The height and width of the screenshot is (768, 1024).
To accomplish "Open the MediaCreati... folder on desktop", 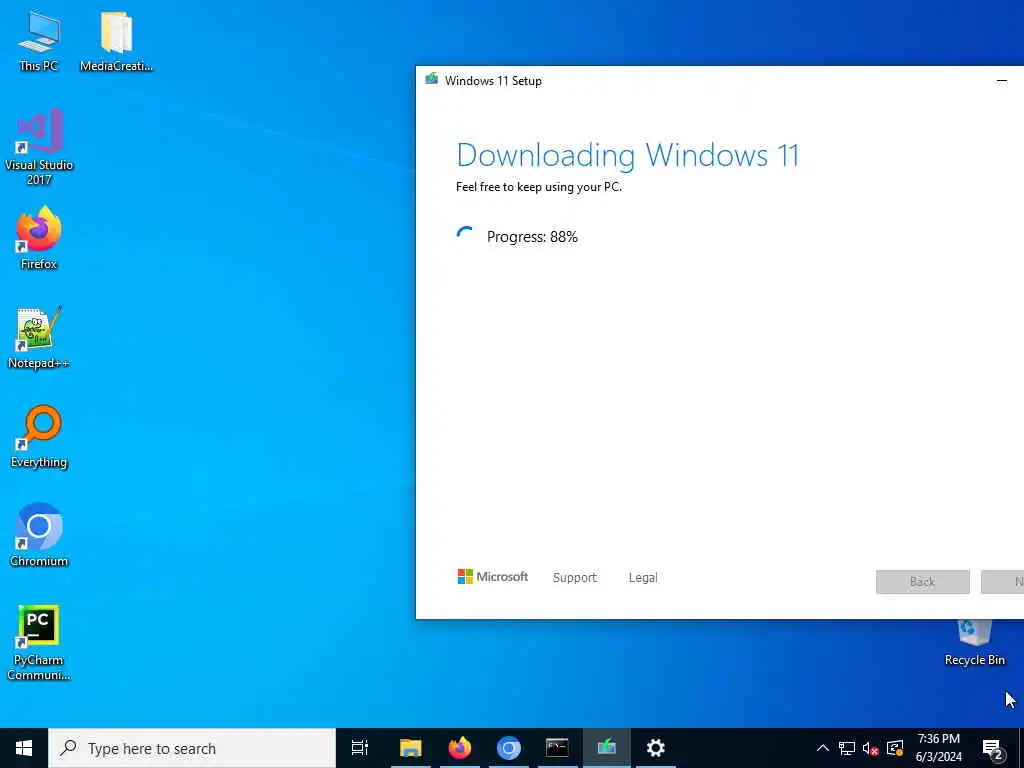I will pyautogui.click(x=116, y=41).
